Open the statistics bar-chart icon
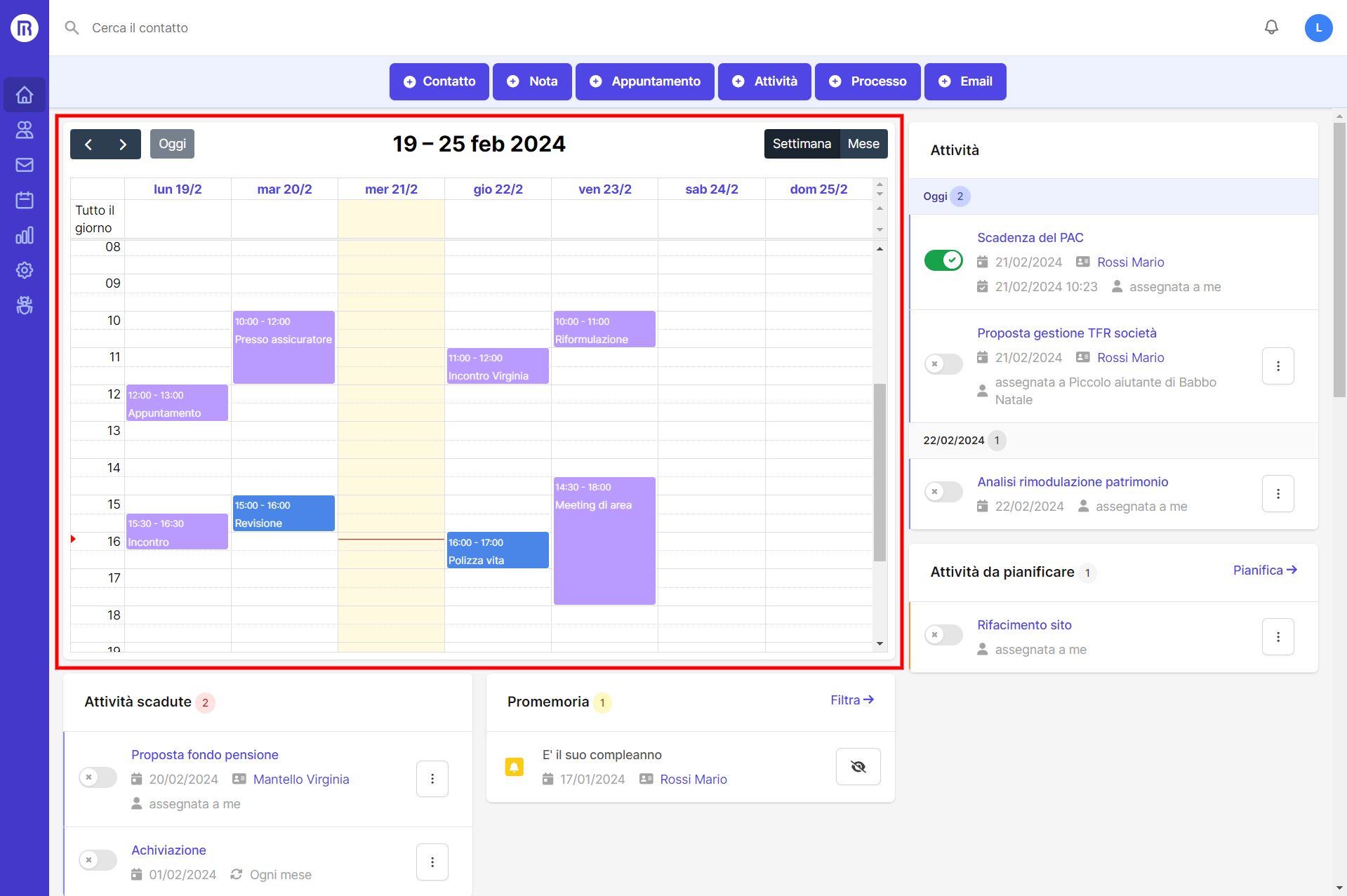 tap(25, 235)
